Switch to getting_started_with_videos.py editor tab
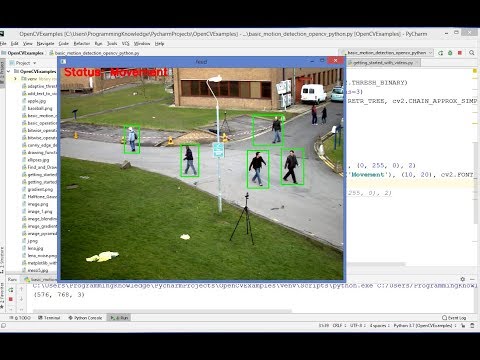This screenshot has height=360, width=480. [383, 63]
